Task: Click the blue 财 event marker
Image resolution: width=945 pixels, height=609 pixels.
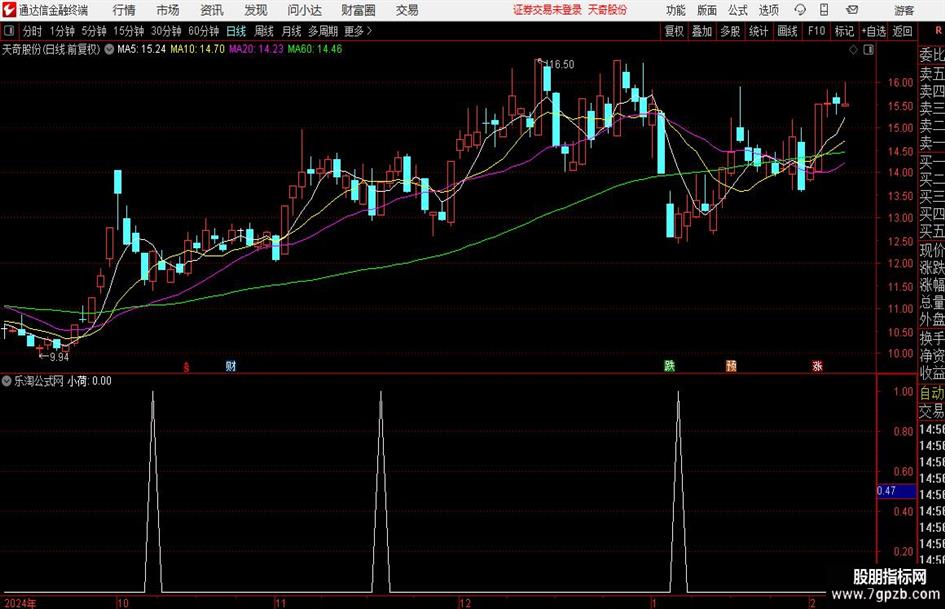Action: [231, 365]
